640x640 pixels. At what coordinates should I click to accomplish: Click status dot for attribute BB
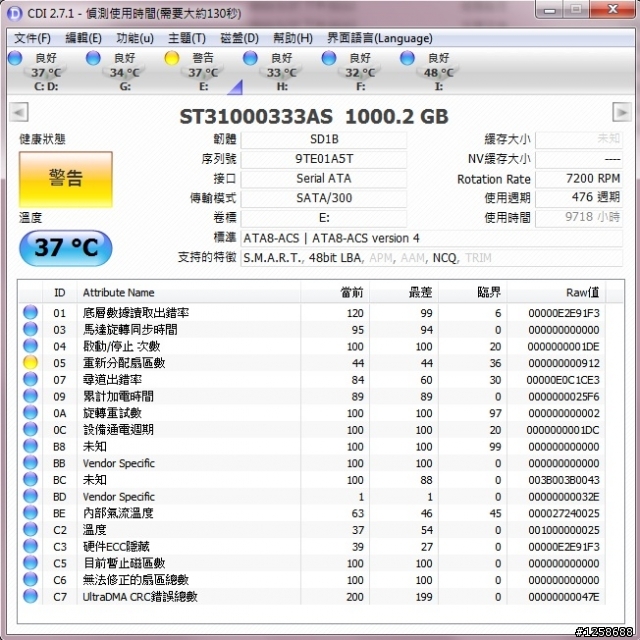click(30, 463)
